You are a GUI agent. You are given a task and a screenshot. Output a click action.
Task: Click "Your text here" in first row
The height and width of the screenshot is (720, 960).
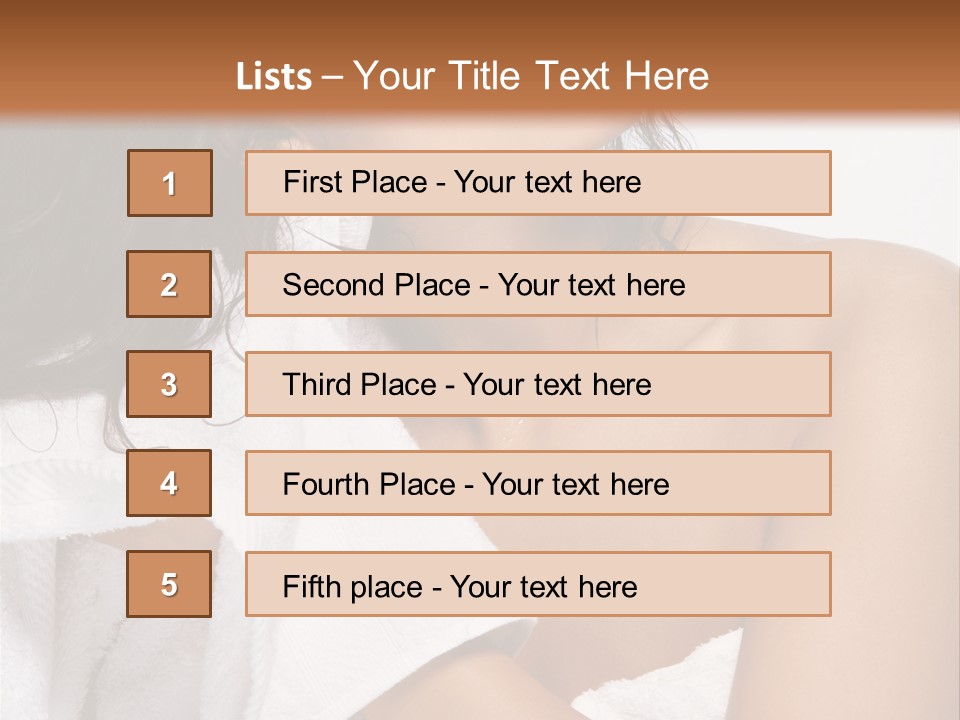click(547, 182)
